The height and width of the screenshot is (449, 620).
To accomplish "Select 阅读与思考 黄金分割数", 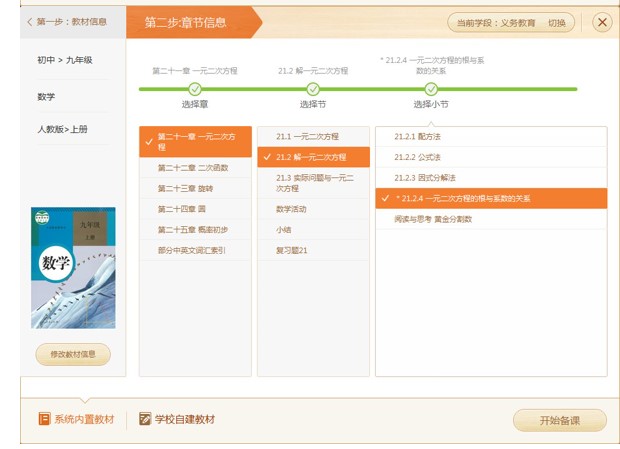I will pyautogui.click(x=491, y=219).
